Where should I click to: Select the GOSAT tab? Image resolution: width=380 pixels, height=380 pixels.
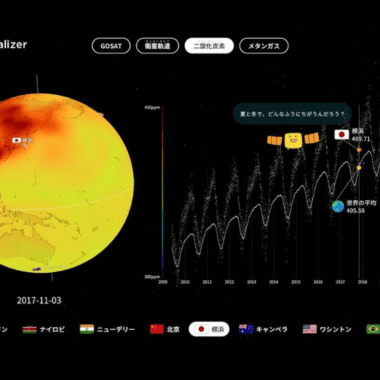coord(111,46)
